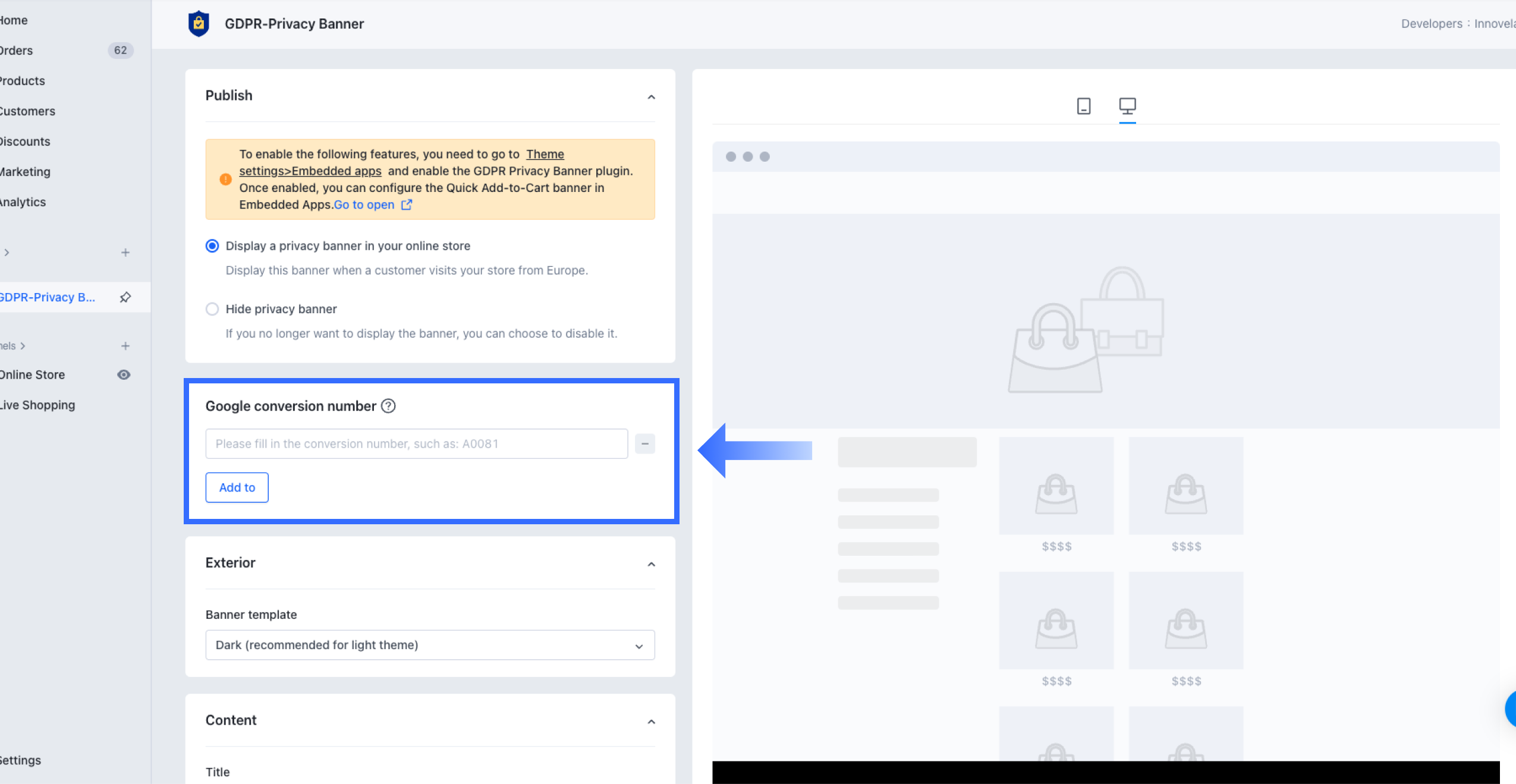Screen dimensions: 1516x784
Task: Open Live Shopping in the sidebar
Action: coord(37,405)
